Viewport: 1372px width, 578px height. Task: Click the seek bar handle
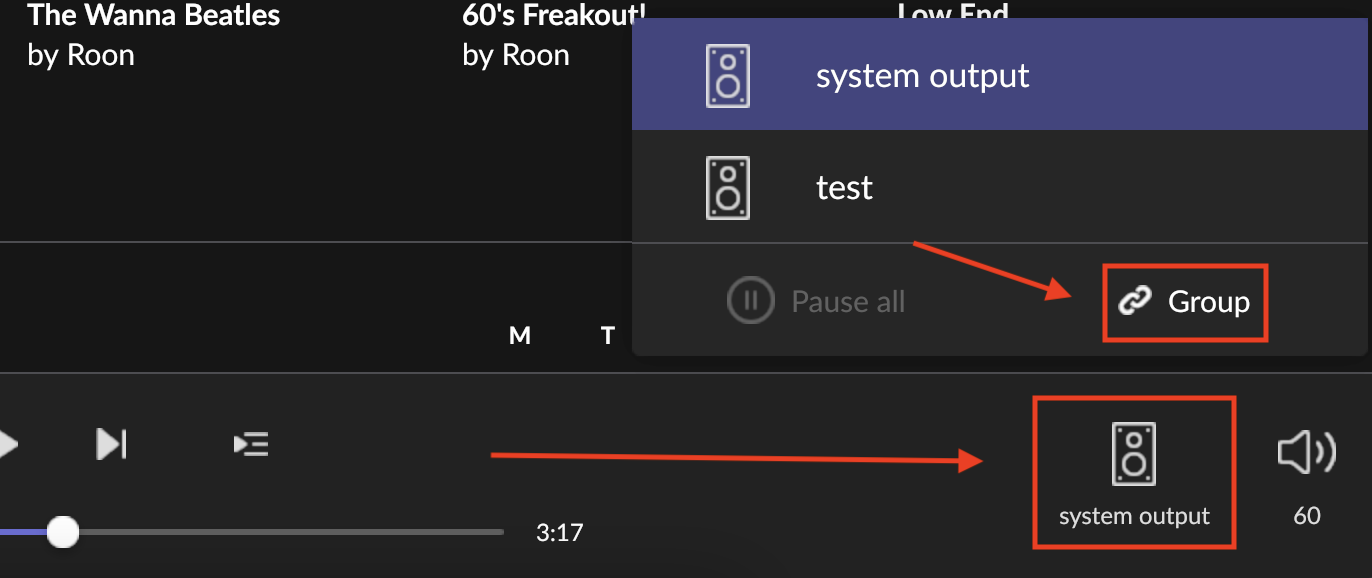coord(63,532)
